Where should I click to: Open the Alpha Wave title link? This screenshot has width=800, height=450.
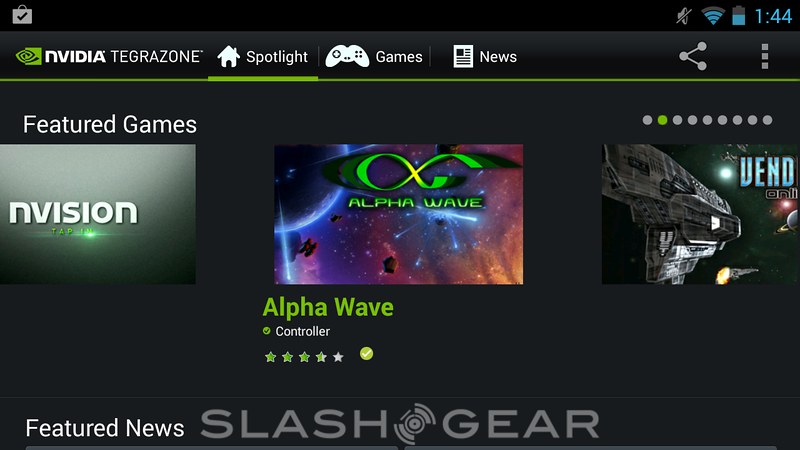tap(328, 307)
